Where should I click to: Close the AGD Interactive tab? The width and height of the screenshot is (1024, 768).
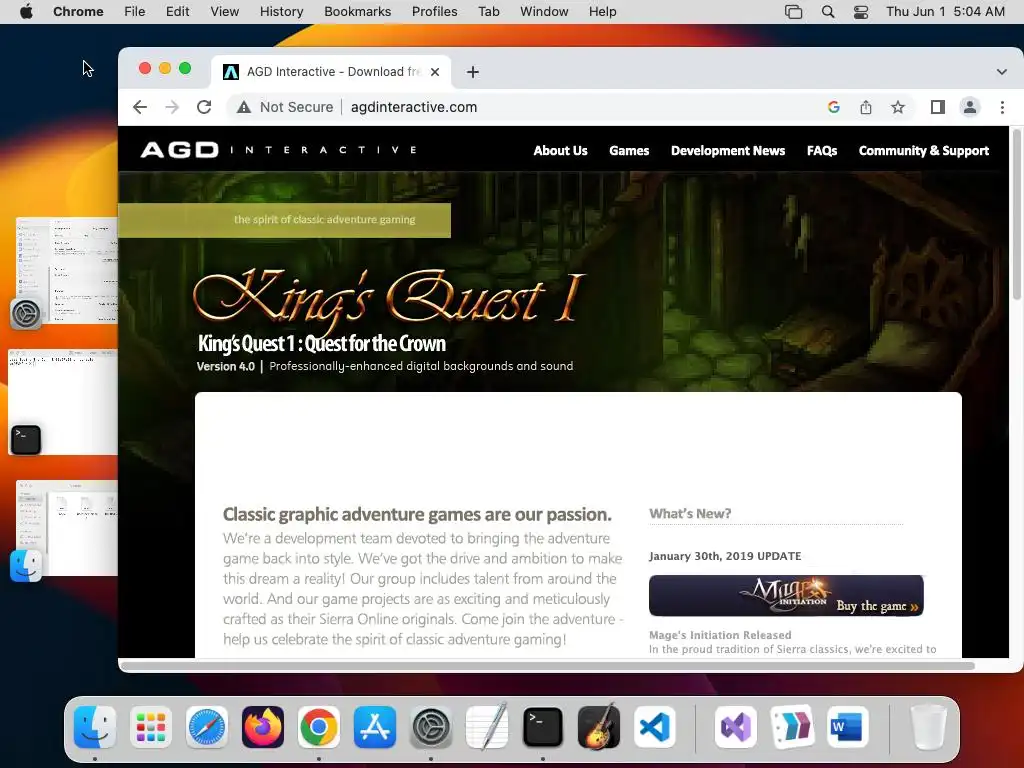point(435,72)
